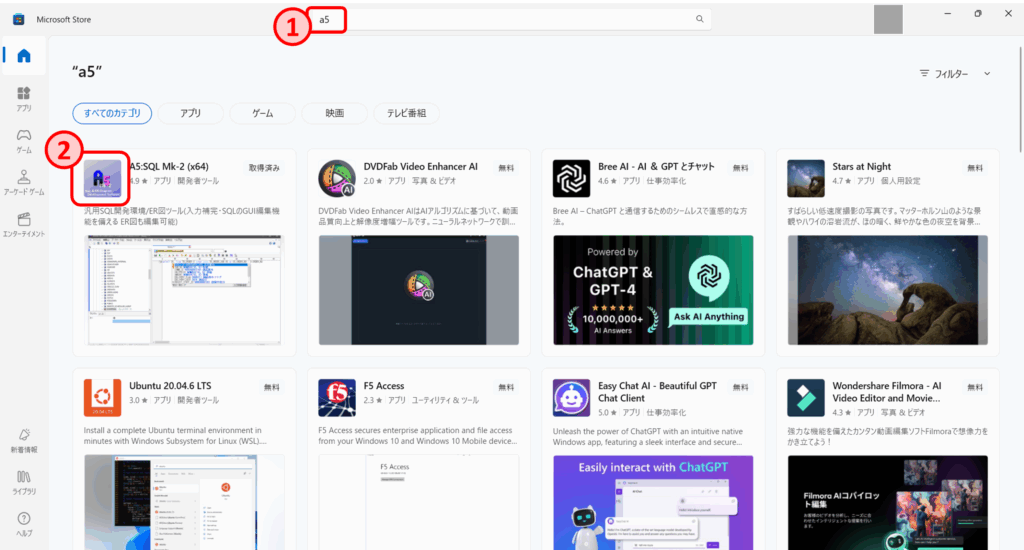This screenshot has height=550, width=1024.
Task: Open the Easy Chat AI banner thumbnail
Action: (653, 502)
